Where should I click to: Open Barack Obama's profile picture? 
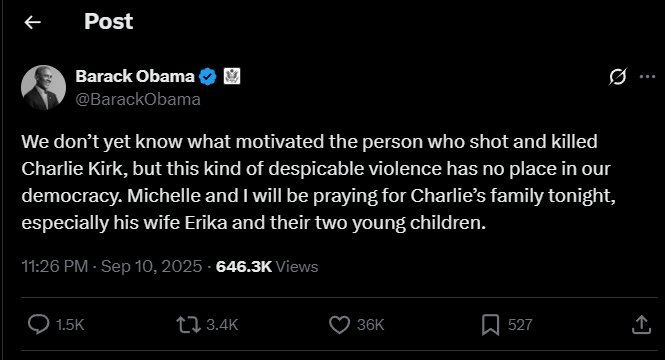(43, 87)
